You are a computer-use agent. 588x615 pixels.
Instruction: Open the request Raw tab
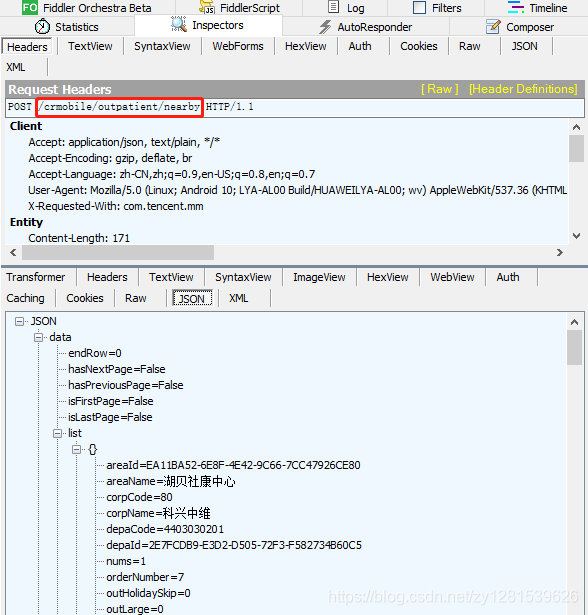(470, 46)
